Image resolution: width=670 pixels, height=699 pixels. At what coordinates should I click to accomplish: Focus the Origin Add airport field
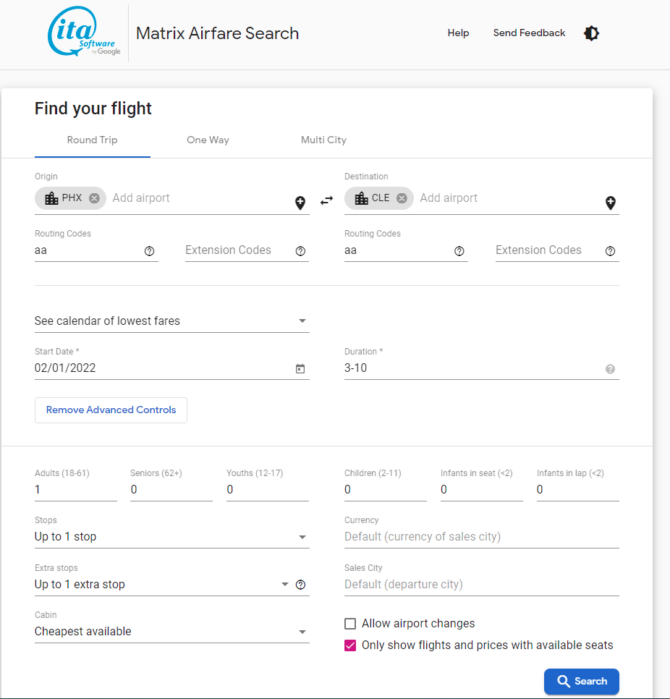[201, 198]
